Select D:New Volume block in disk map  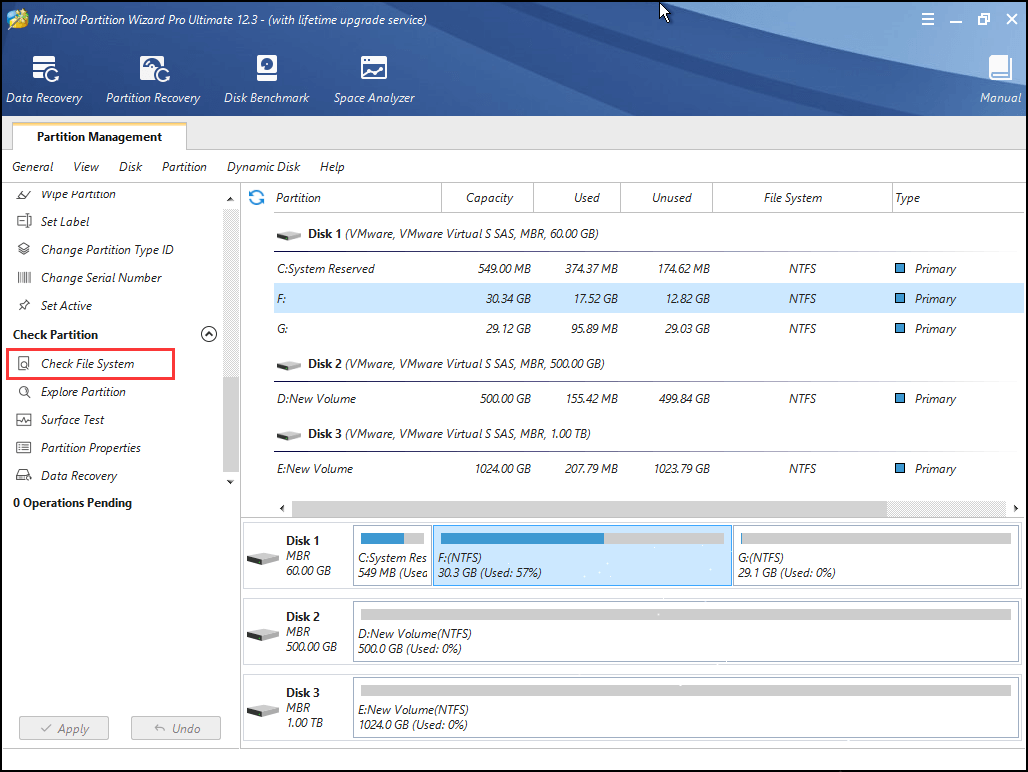pyautogui.click(x=686, y=631)
